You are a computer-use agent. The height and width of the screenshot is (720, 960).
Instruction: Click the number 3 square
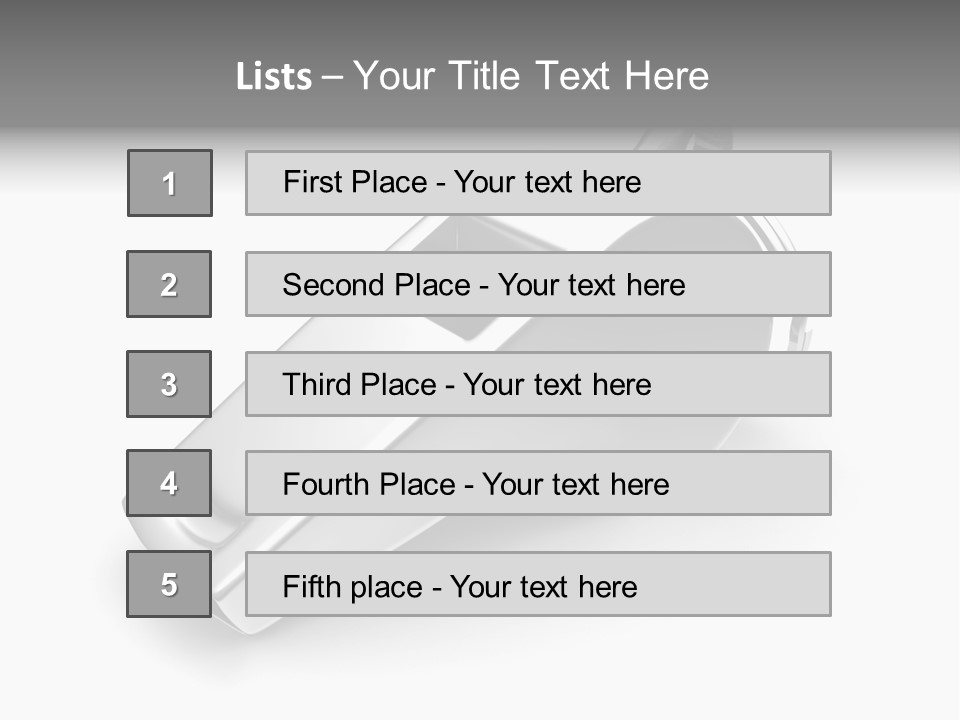point(169,384)
